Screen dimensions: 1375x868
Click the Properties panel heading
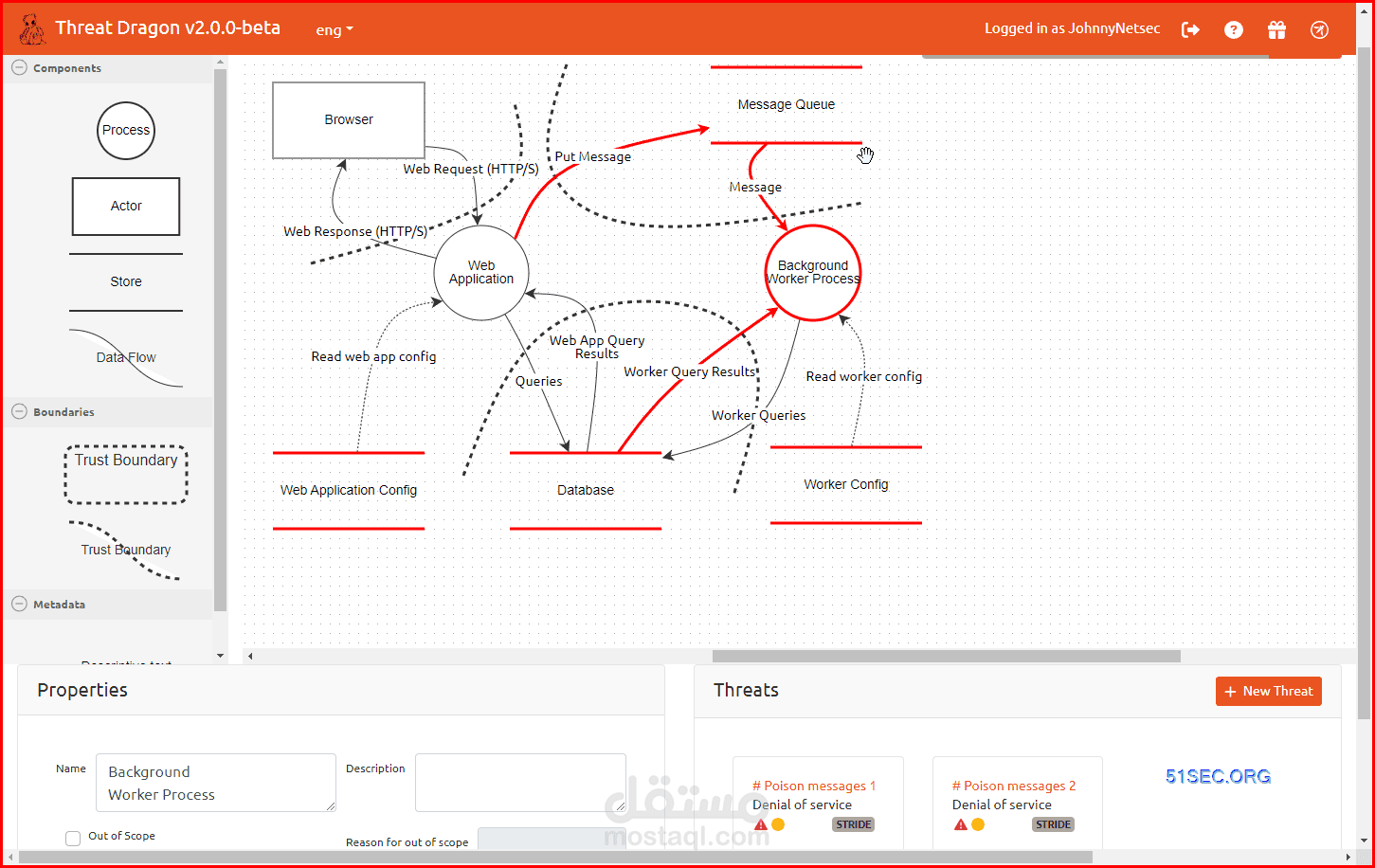click(82, 691)
